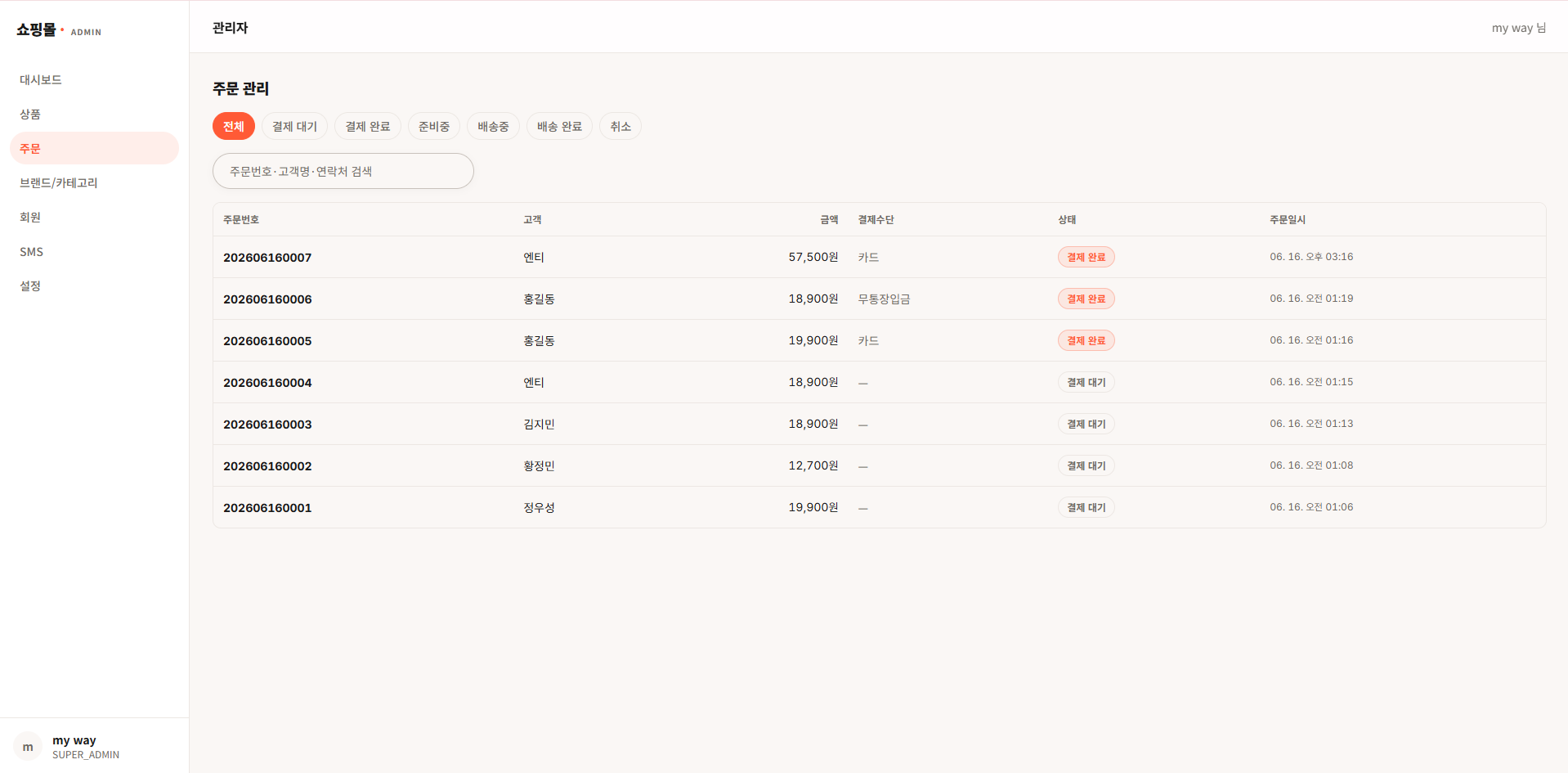Viewport: 1568px width, 773px height.
Task: Switch to the 배송중 filter
Action: point(493,126)
